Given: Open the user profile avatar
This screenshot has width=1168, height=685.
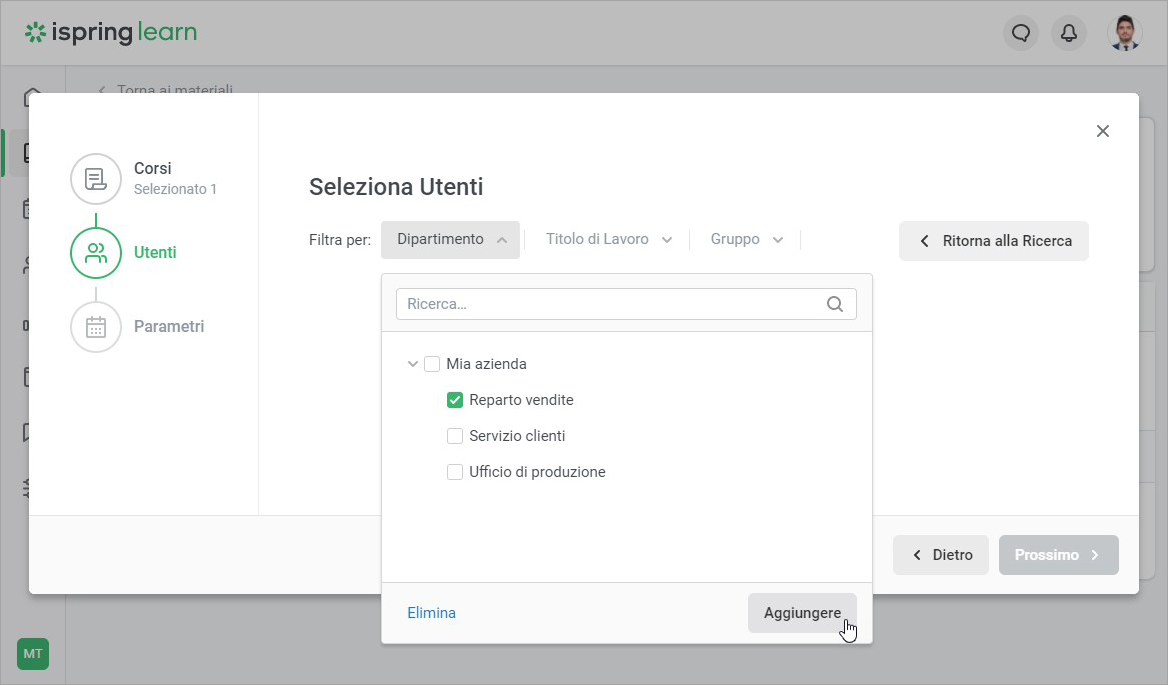Looking at the screenshot, I should click(x=1125, y=33).
